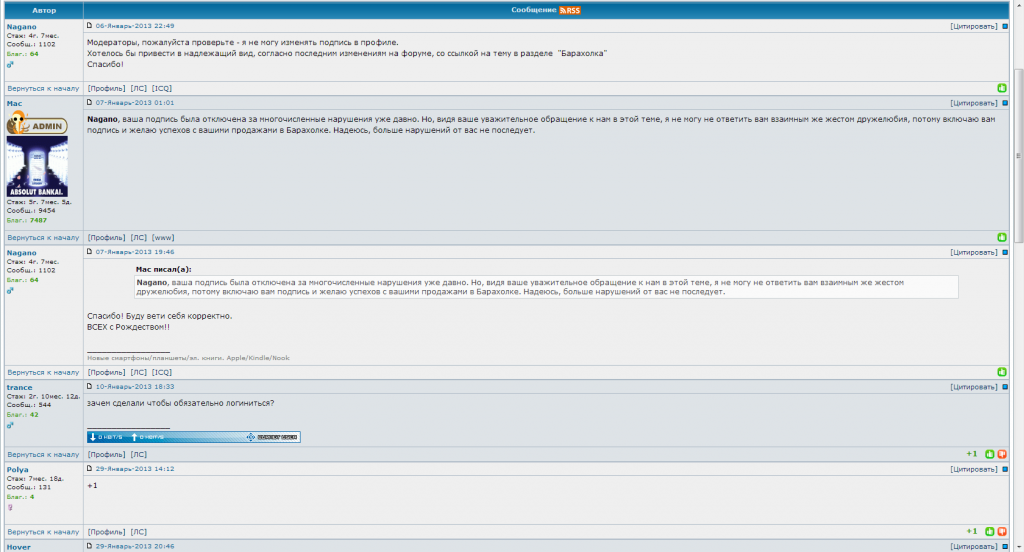Open username link trance
Screen dimensions: 1024x552
[x=20, y=387]
